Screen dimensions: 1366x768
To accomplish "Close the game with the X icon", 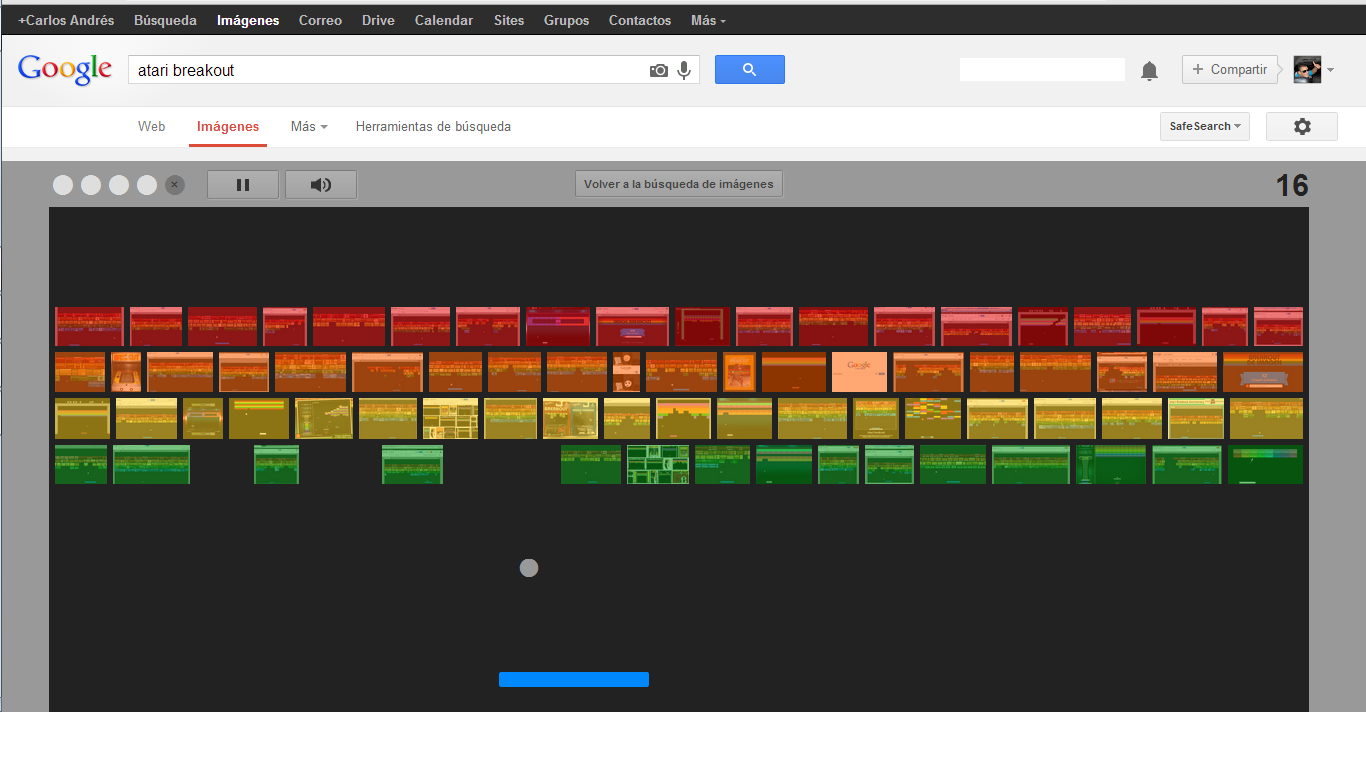I will click(175, 185).
